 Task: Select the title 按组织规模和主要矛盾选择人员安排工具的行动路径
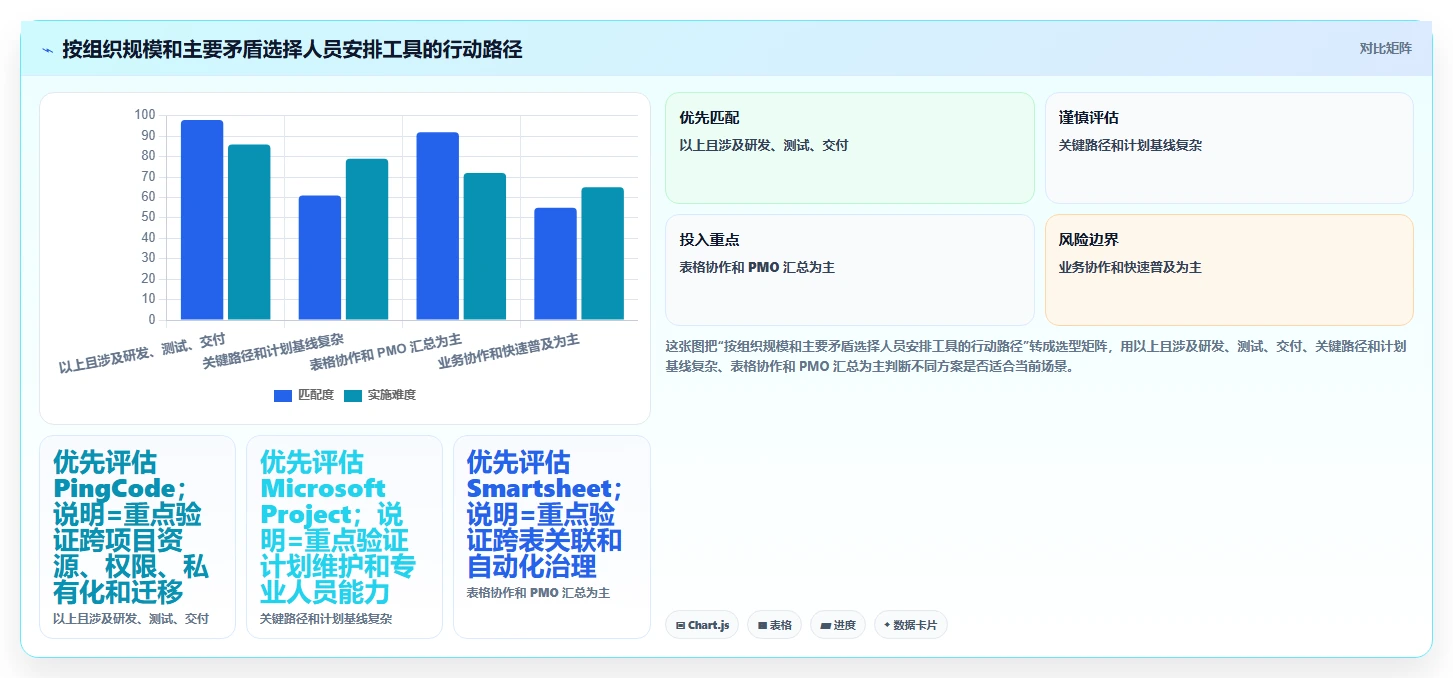click(x=292, y=50)
